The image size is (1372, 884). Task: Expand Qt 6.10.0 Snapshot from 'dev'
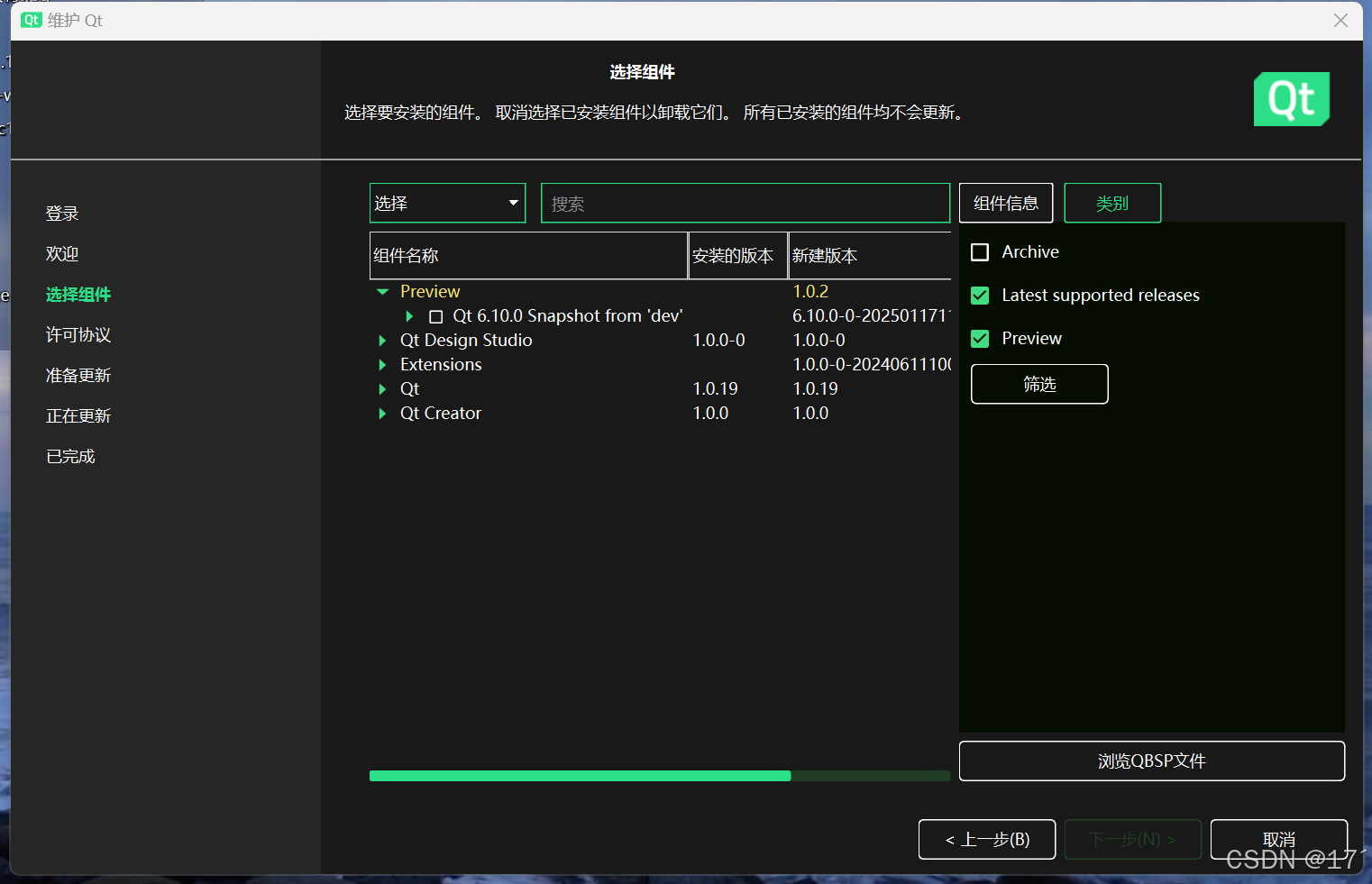pyautogui.click(x=409, y=316)
